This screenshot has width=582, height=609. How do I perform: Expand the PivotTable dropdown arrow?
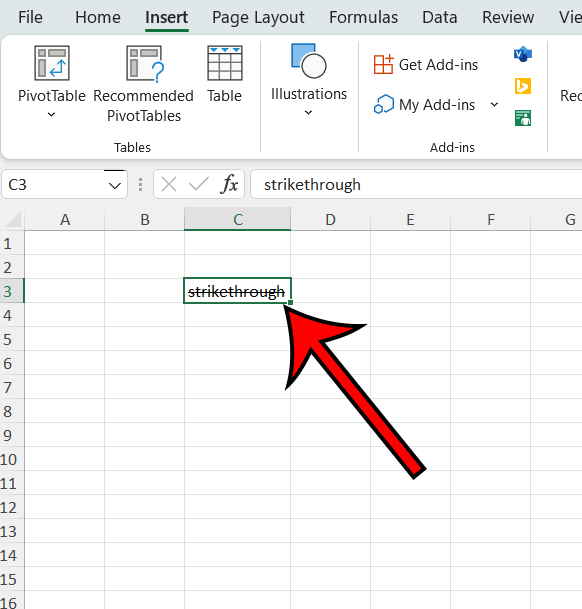(51, 115)
